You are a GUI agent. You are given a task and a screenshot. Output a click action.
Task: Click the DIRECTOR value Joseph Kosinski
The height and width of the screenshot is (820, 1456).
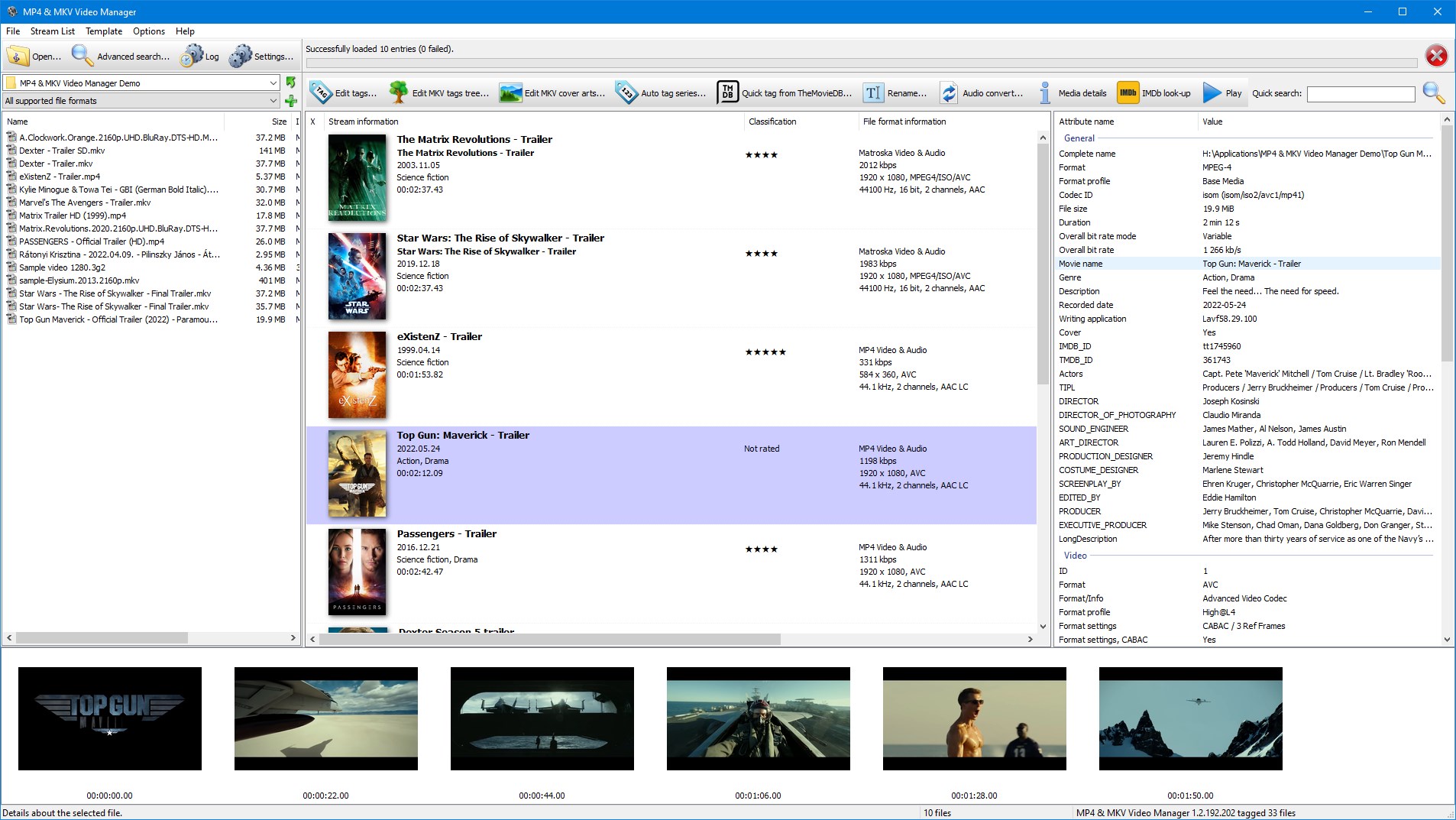coord(1231,401)
